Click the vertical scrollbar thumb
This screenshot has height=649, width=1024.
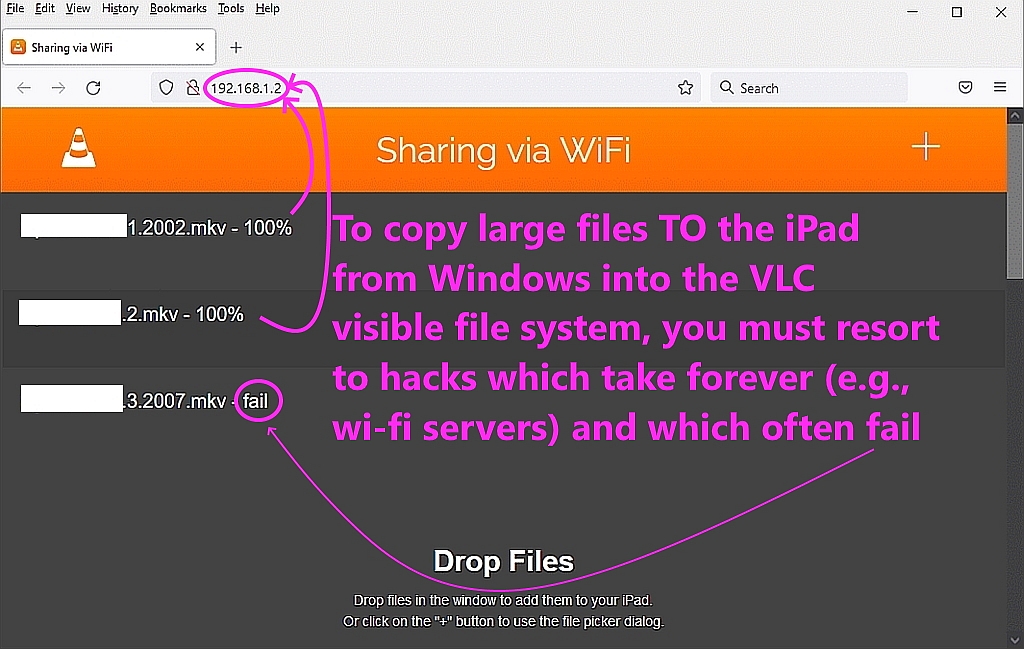click(1014, 201)
